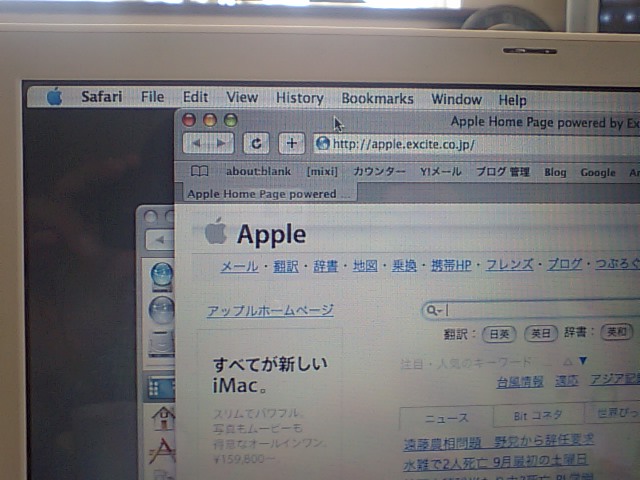Open the 遠藤農相問題 news headline
The height and width of the screenshot is (480, 640).
coord(498,442)
